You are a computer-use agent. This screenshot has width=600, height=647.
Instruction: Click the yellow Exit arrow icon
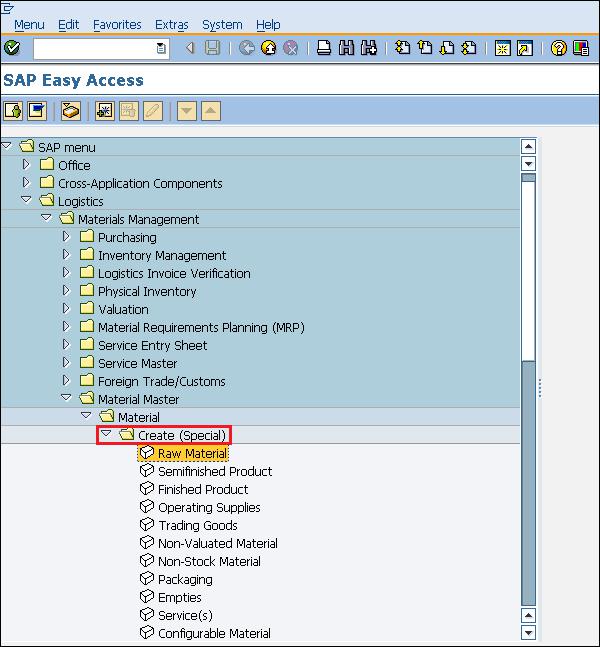coord(269,48)
